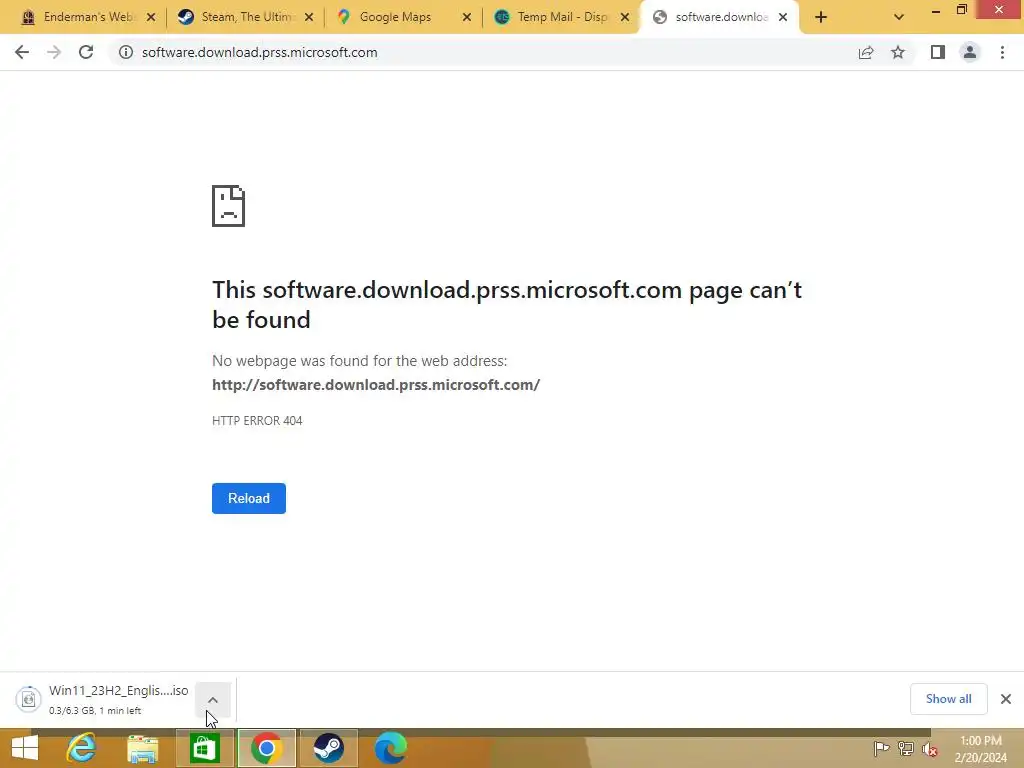Close the Steam tab

309,18
